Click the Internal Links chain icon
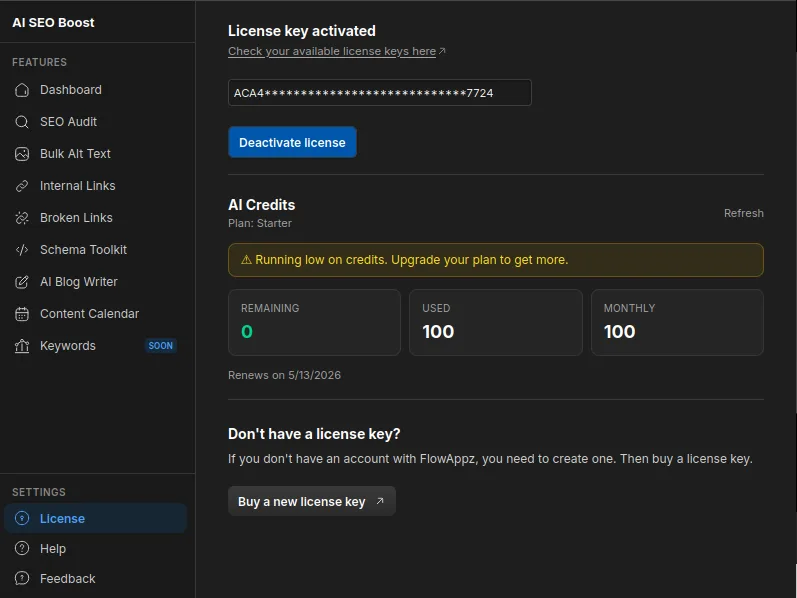The width and height of the screenshot is (797, 598). [22, 186]
